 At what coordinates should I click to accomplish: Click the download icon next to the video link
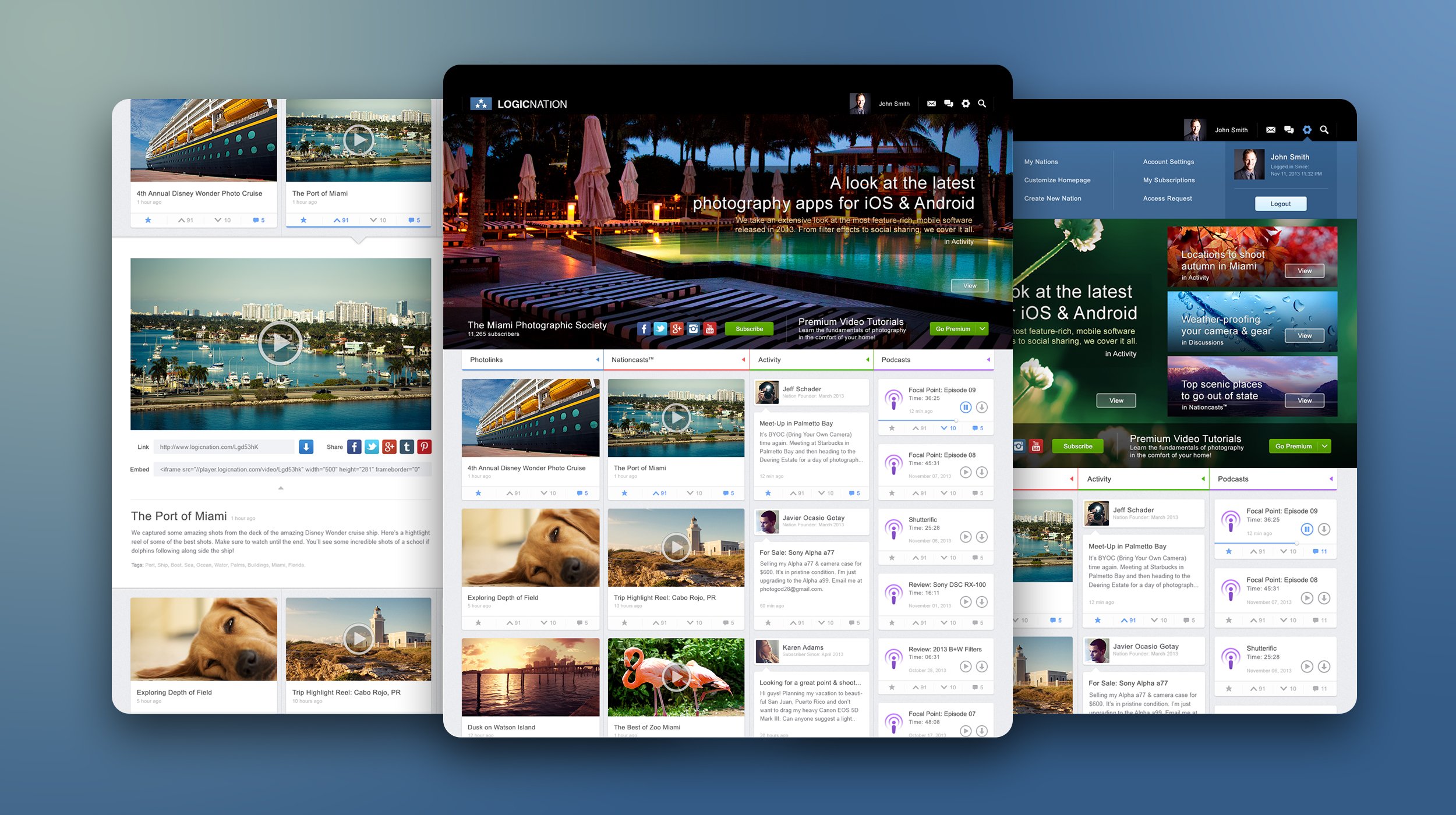(x=306, y=447)
